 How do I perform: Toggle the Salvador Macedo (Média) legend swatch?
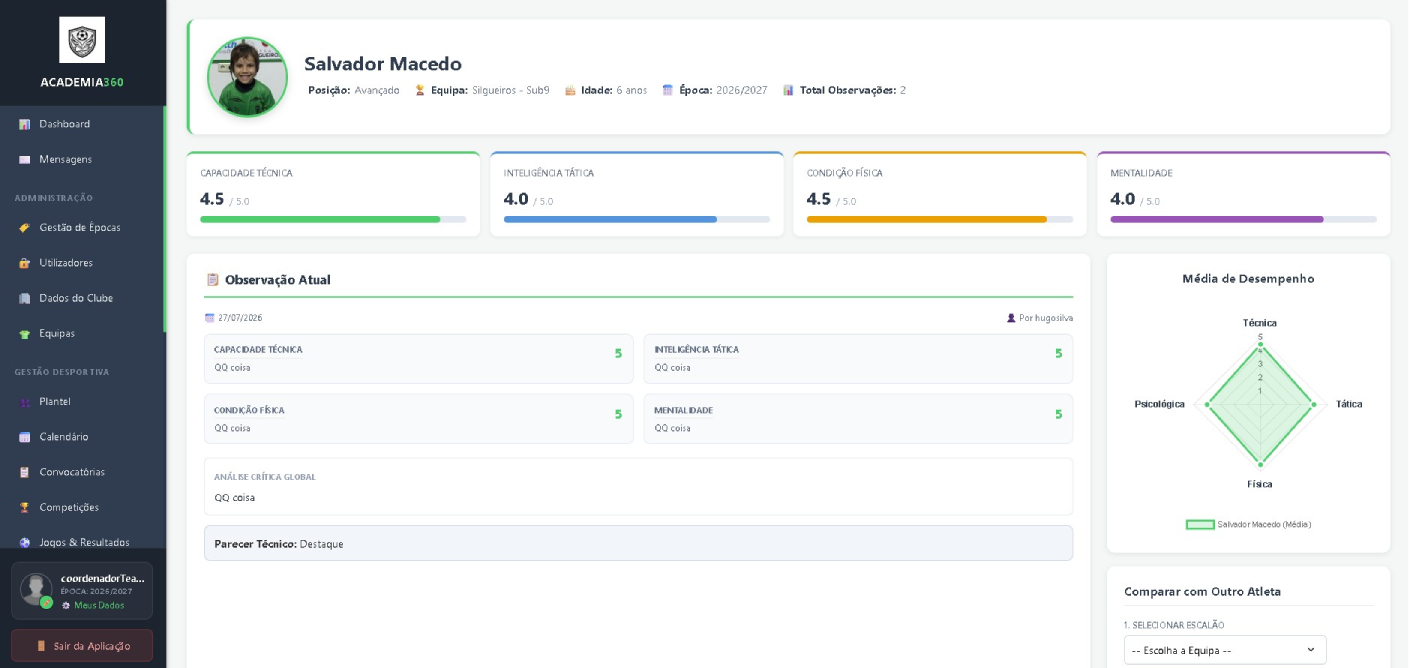1199,525
